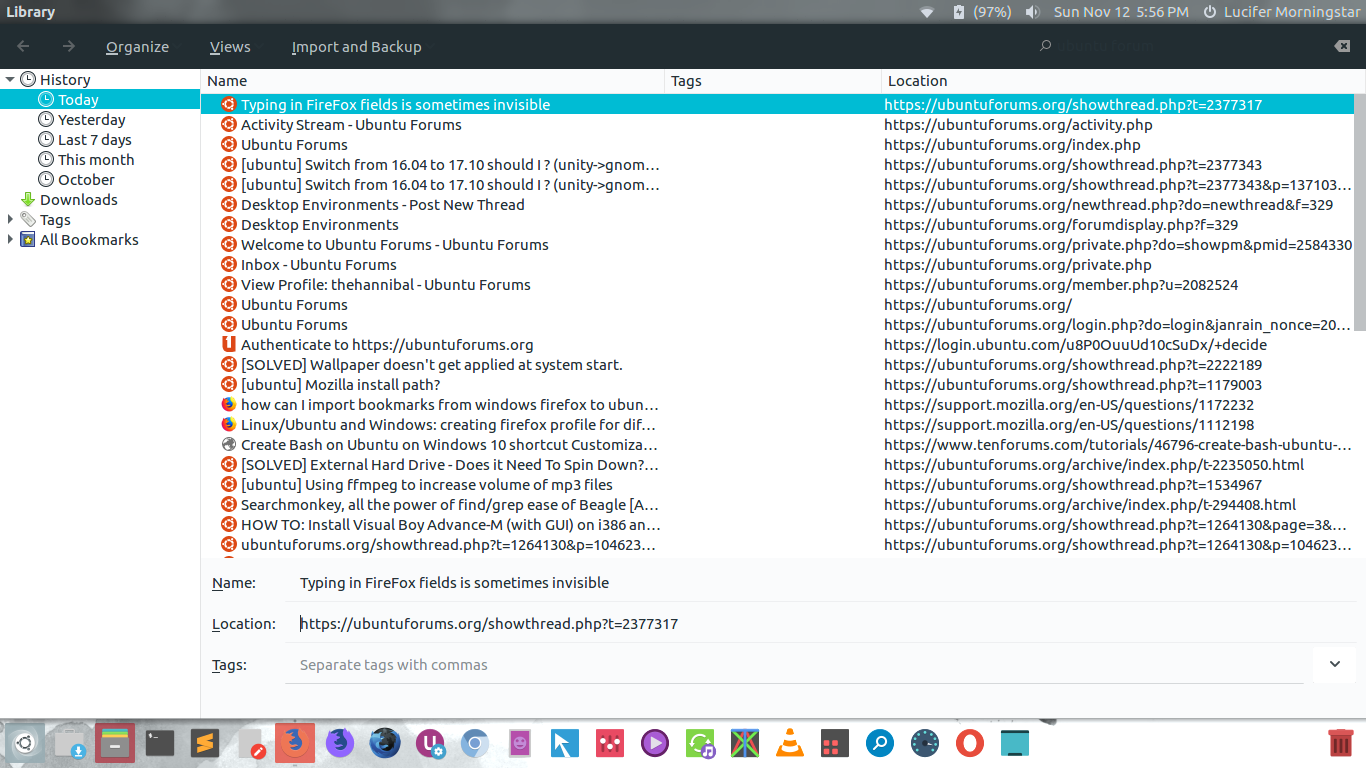1366x768 pixels.
Task: Go back with the left arrow button
Action: 23,46
